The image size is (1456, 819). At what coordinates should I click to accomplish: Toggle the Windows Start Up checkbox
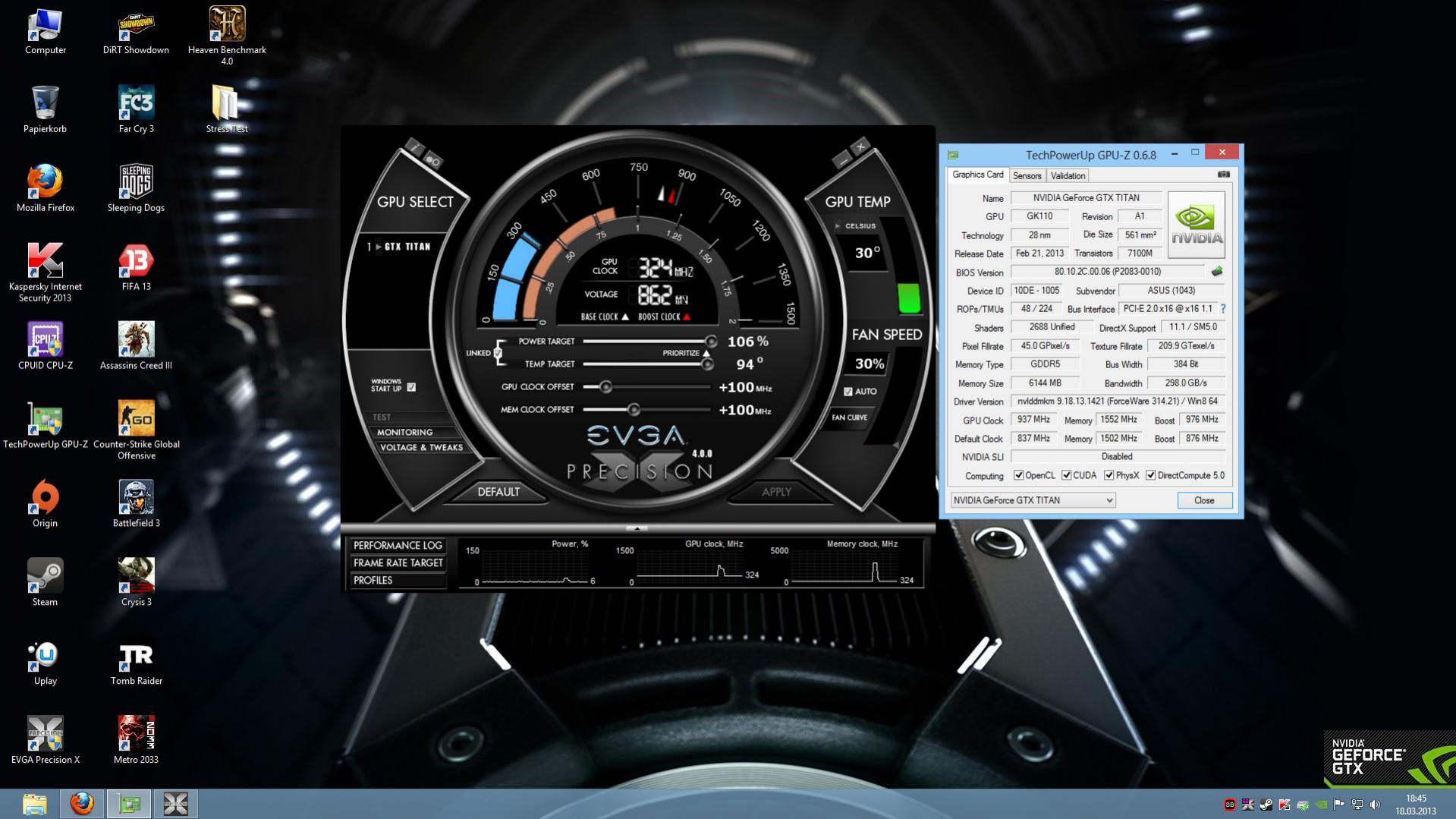[411, 387]
